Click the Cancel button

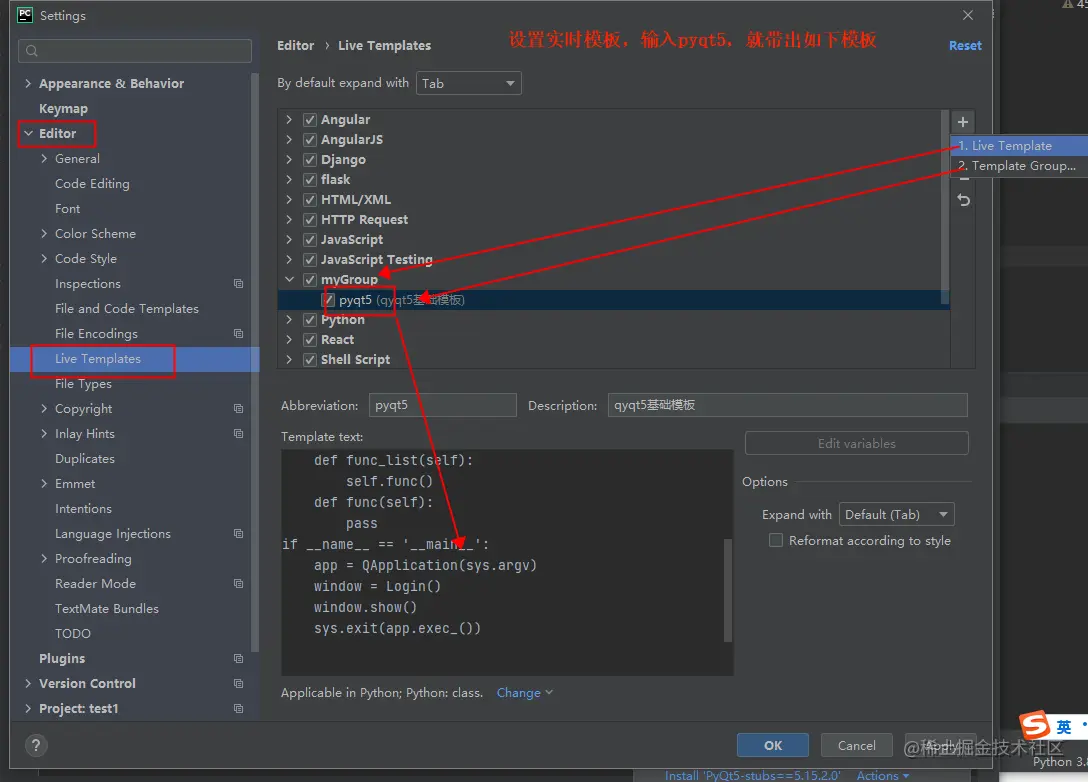[x=856, y=745]
